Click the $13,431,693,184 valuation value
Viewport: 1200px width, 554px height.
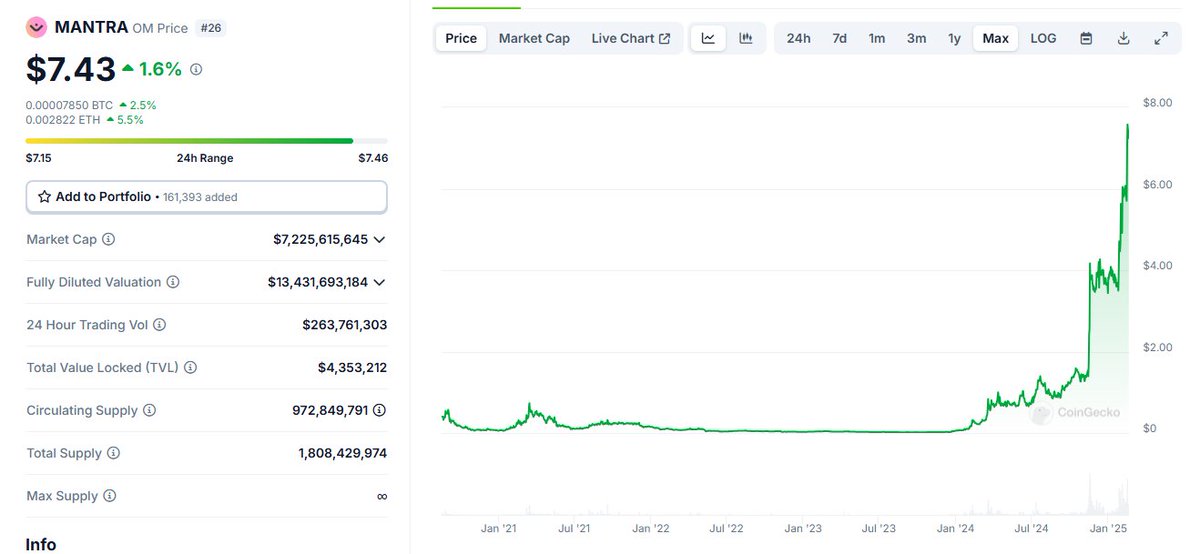point(318,283)
